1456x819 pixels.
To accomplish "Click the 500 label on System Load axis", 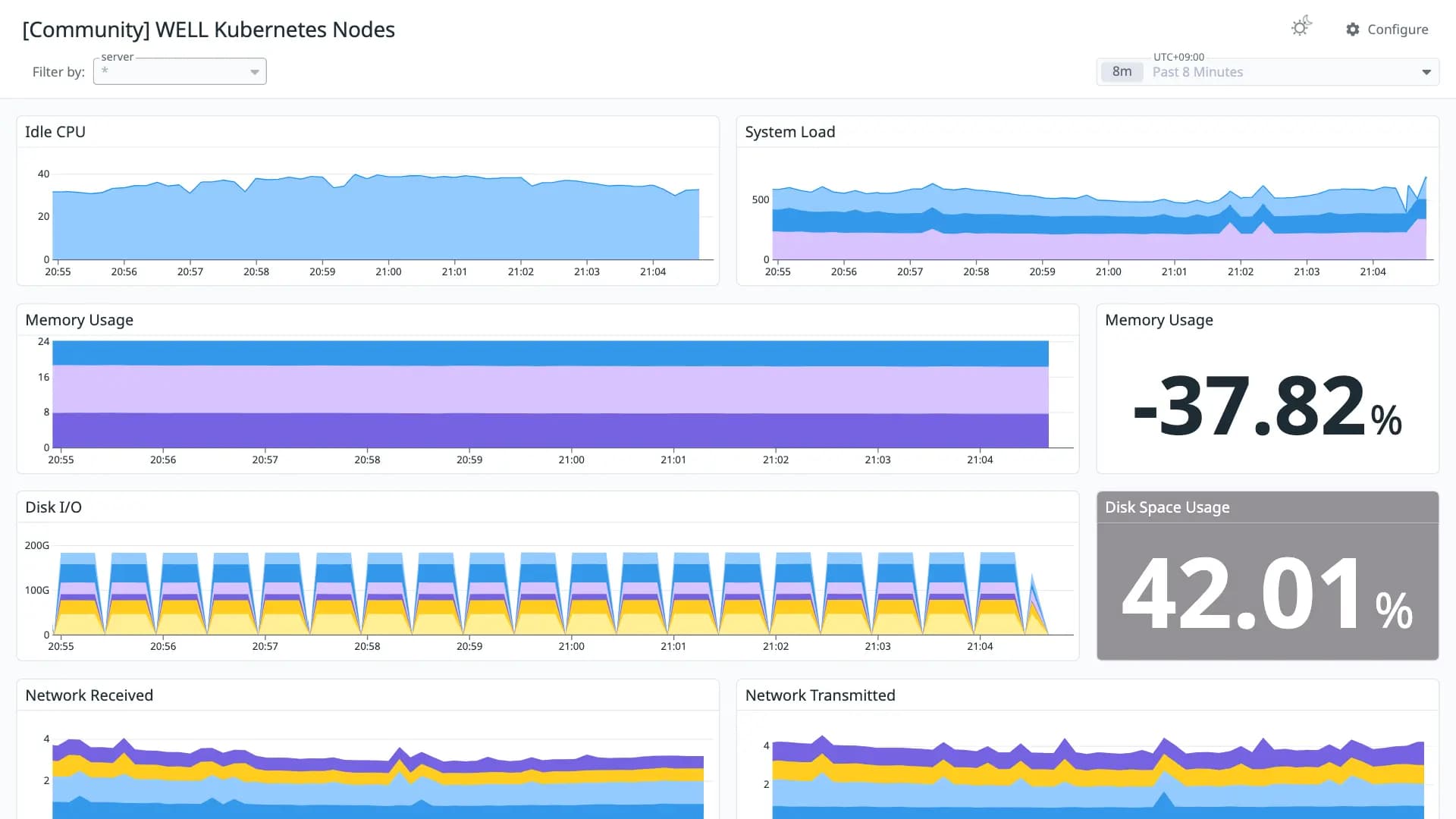I will point(761,199).
